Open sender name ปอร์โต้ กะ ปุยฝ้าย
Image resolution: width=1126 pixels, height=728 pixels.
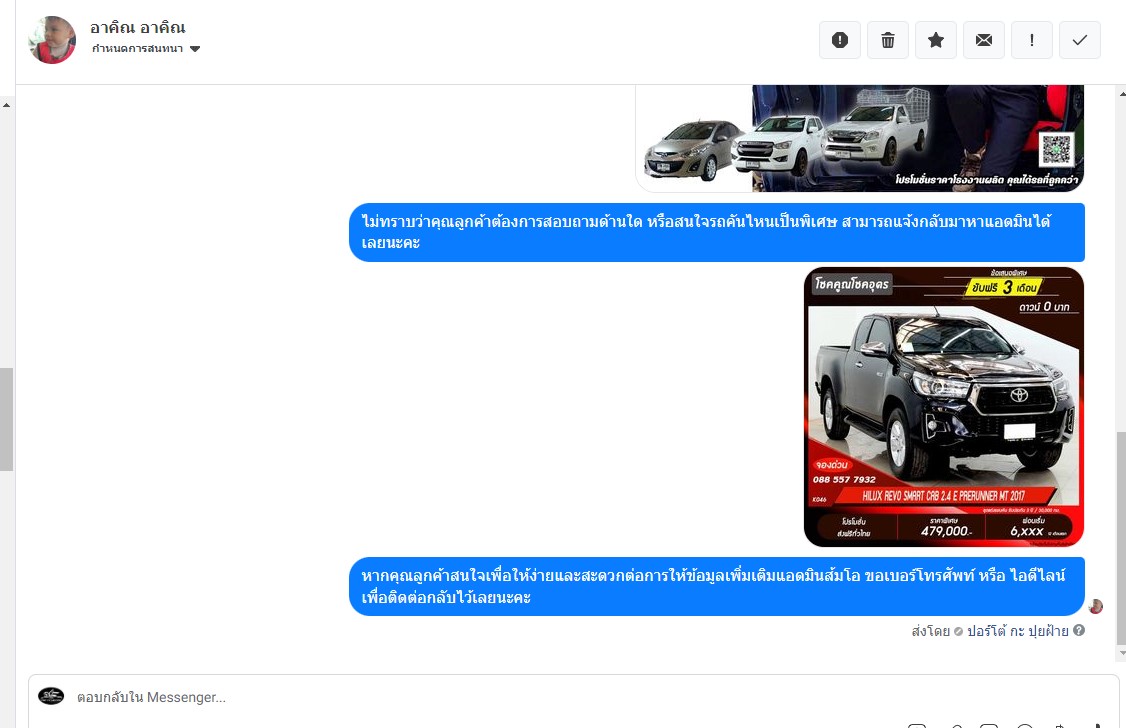[1018, 631]
